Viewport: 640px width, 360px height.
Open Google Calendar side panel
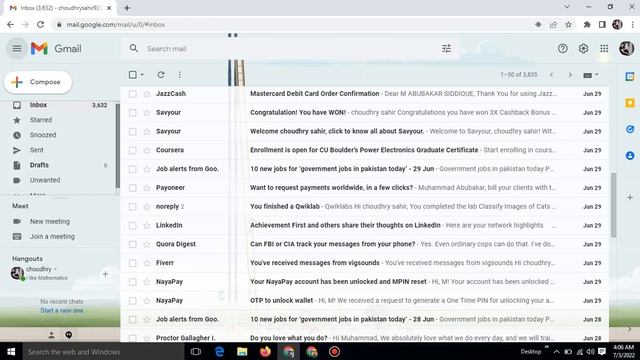tap(630, 77)
